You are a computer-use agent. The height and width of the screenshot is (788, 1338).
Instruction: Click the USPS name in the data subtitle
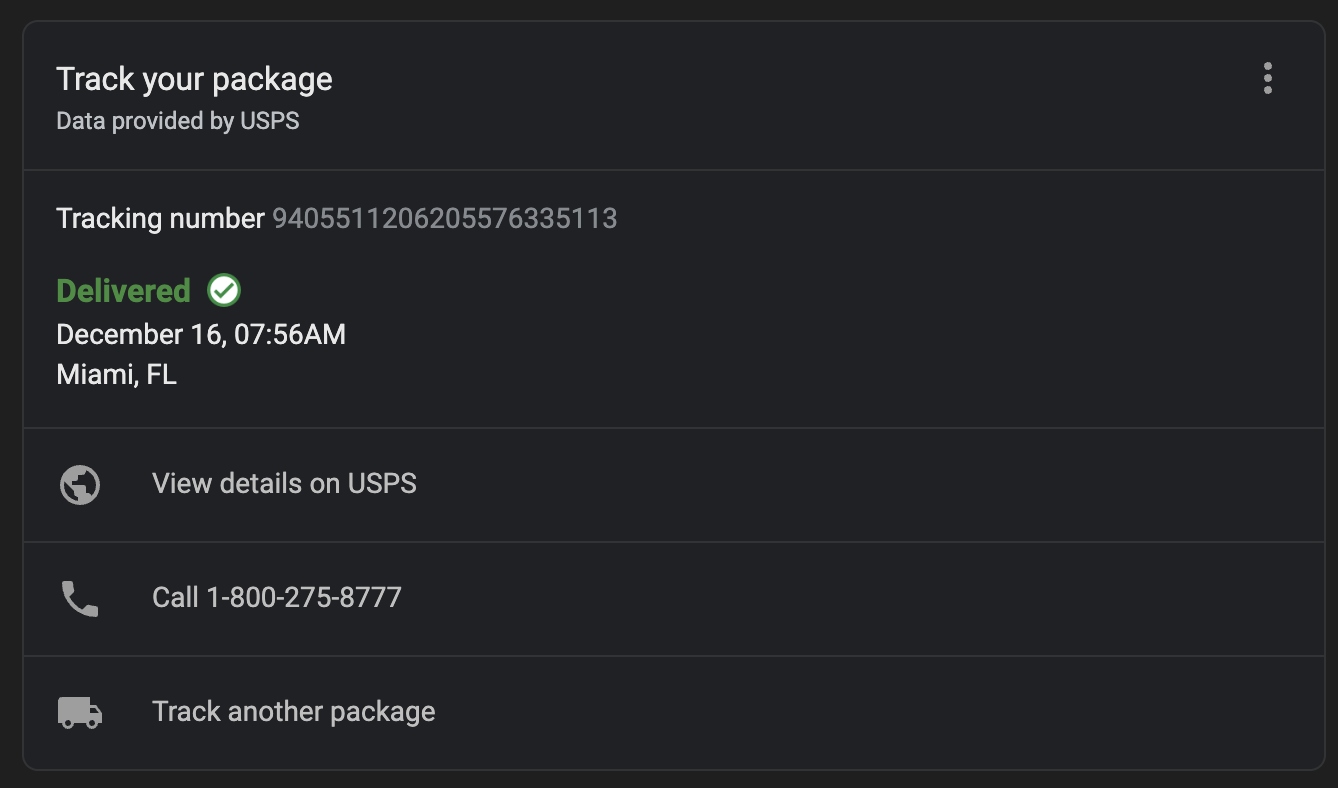click(270, 121)
